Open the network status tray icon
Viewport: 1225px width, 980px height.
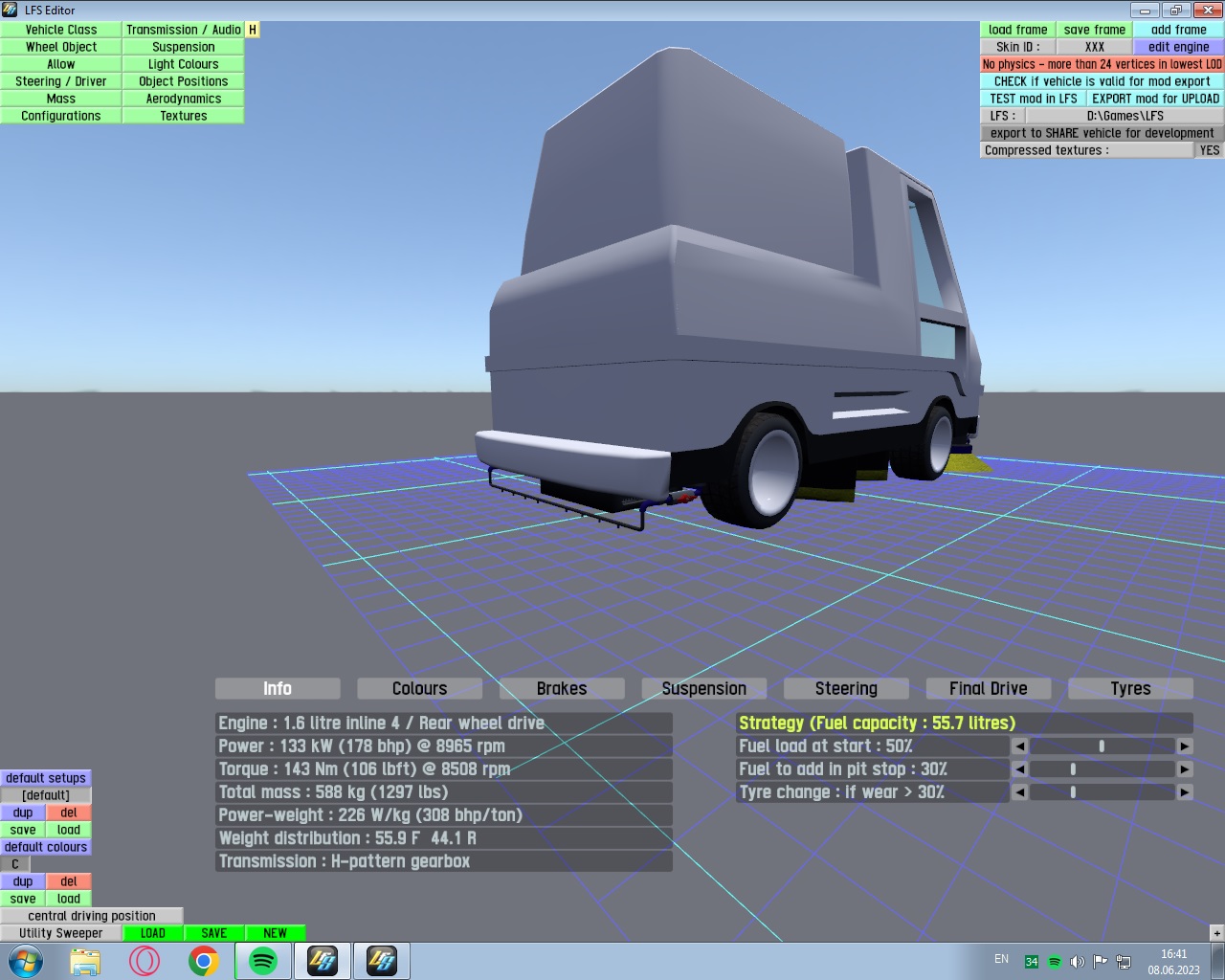(x=1124, y=962)
